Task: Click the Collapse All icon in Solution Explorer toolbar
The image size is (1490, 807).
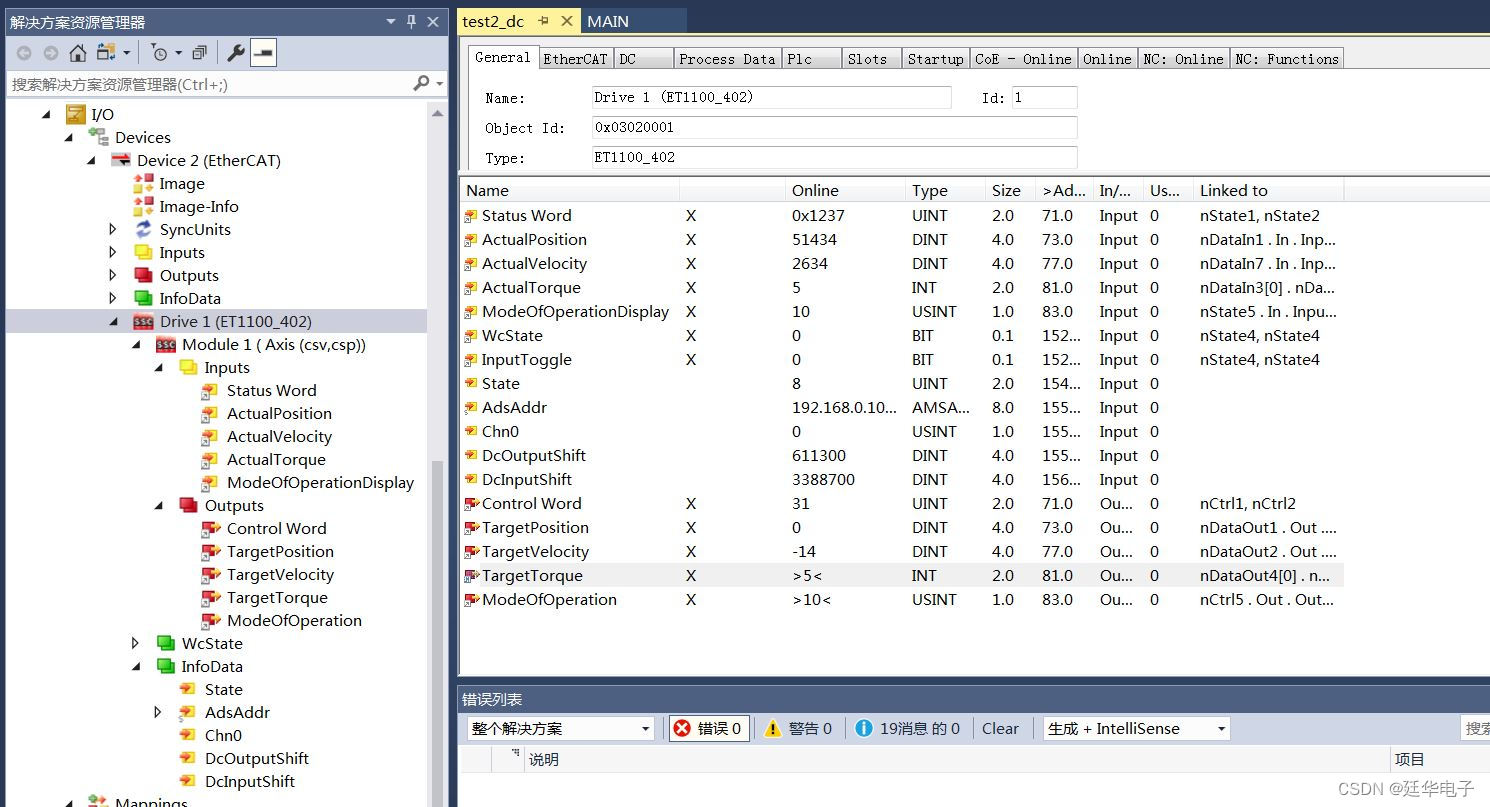Action: pyautogui.click(x=199, y=53)
